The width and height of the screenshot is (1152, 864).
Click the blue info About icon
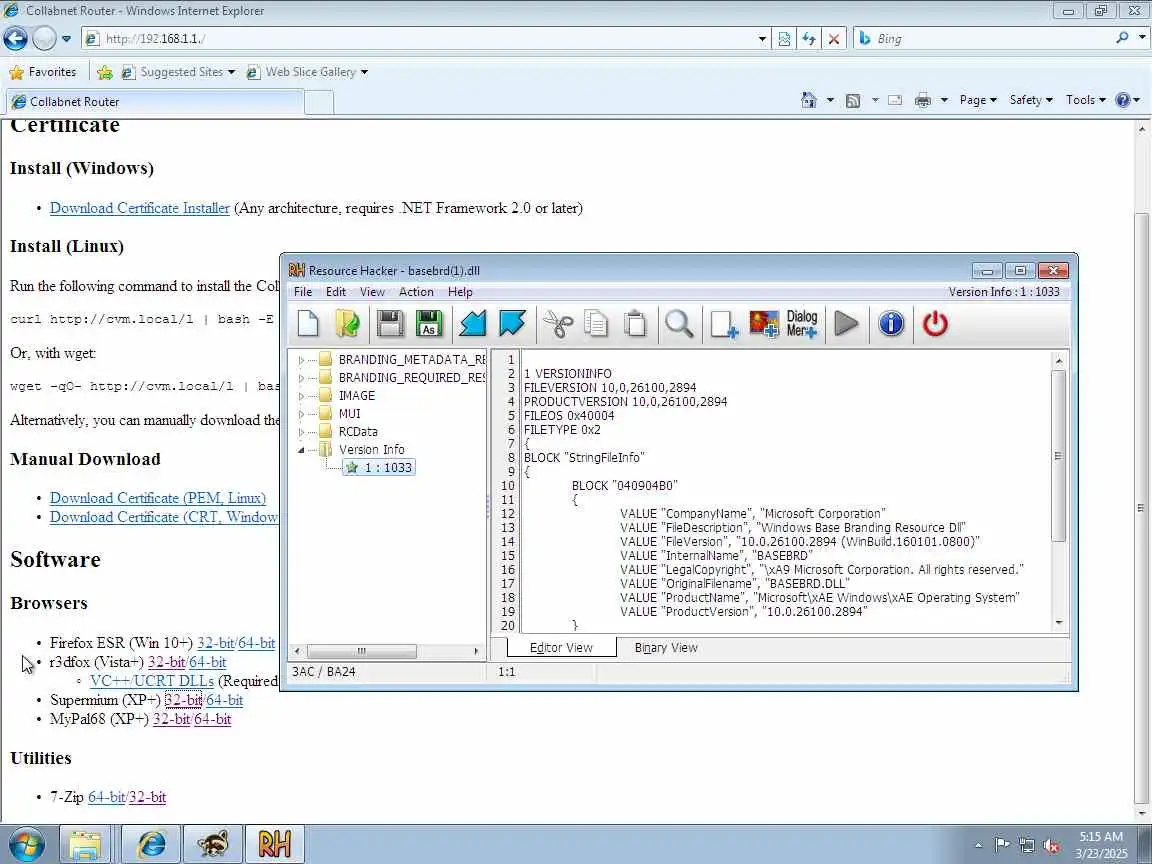[891, 323]
